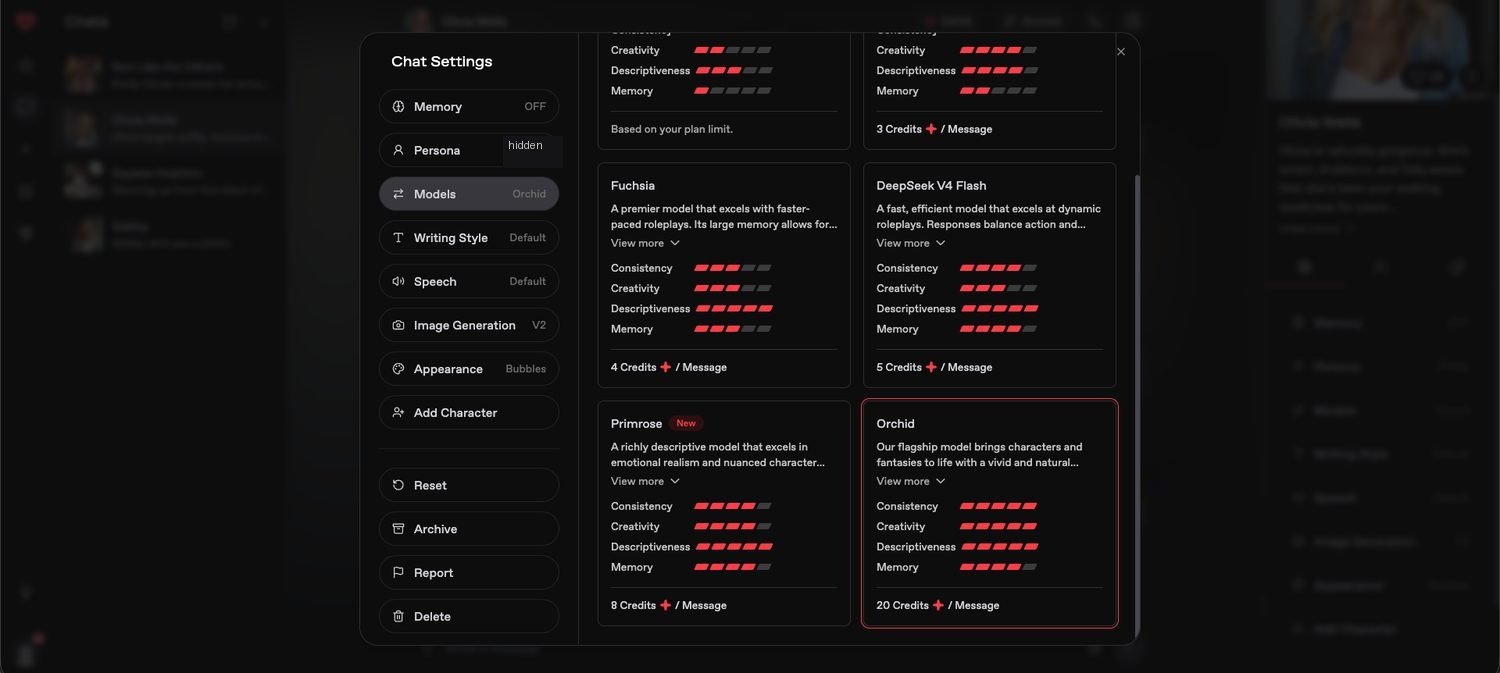The width and height of the screenshot is (1500, 673).
Task: Click the New badge next to Primrose
Action: tap(686, 423)
